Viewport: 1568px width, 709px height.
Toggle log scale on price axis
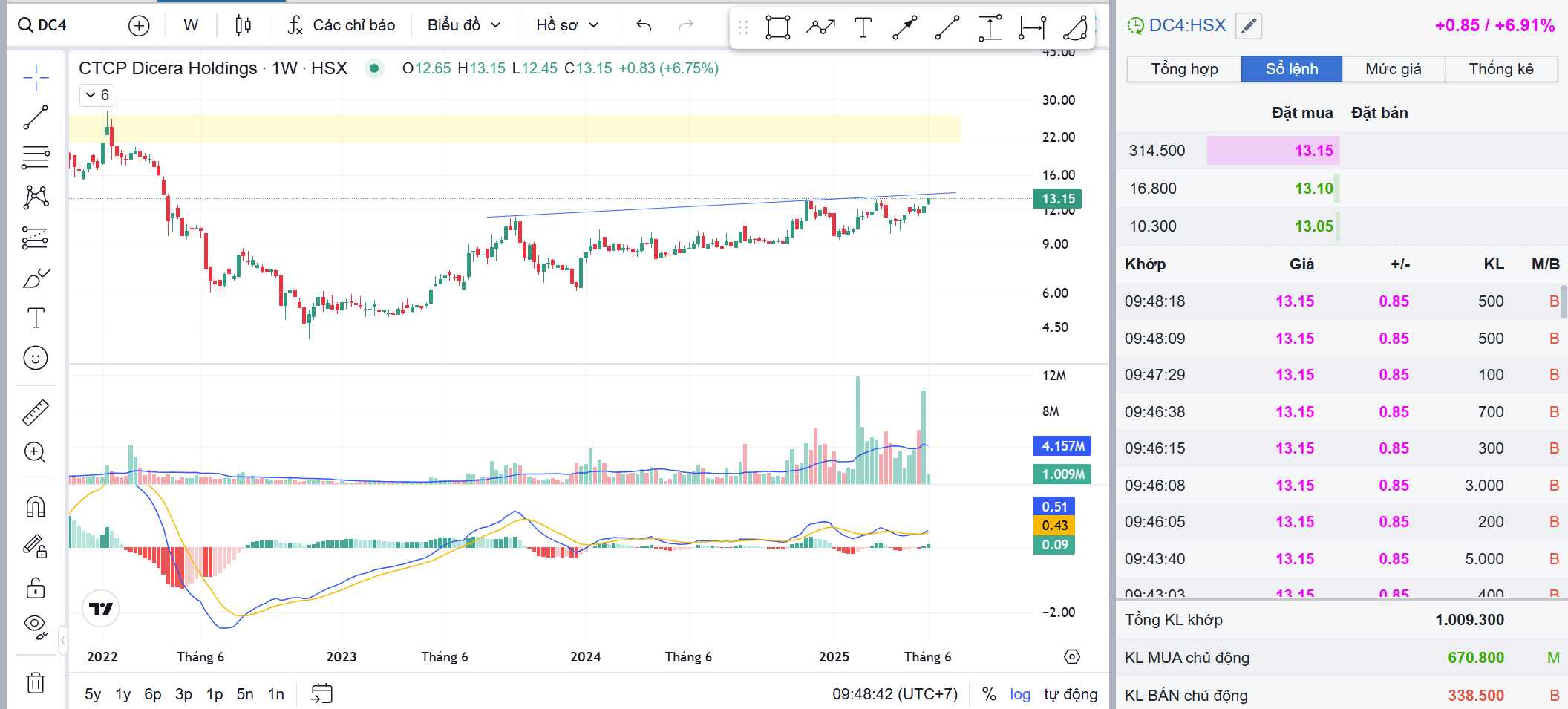click(1019, 694)
